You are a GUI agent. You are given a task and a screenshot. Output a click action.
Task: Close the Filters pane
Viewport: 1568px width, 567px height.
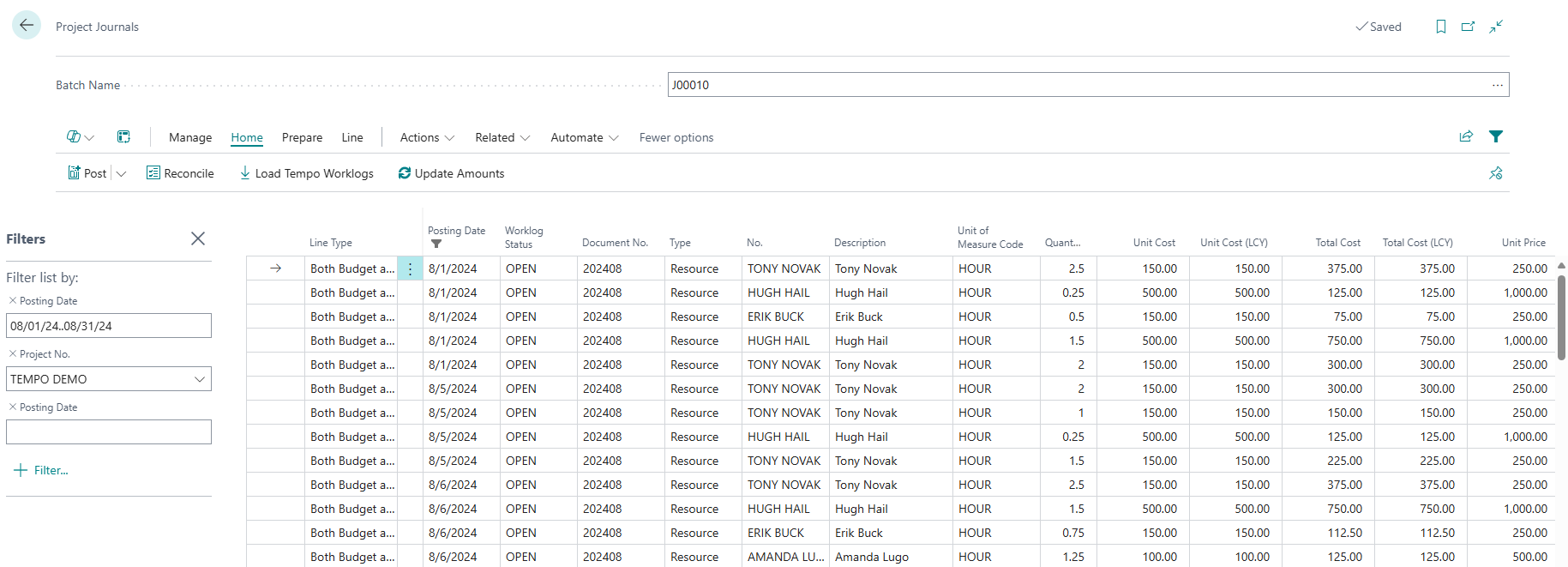(x=198, y=238)
